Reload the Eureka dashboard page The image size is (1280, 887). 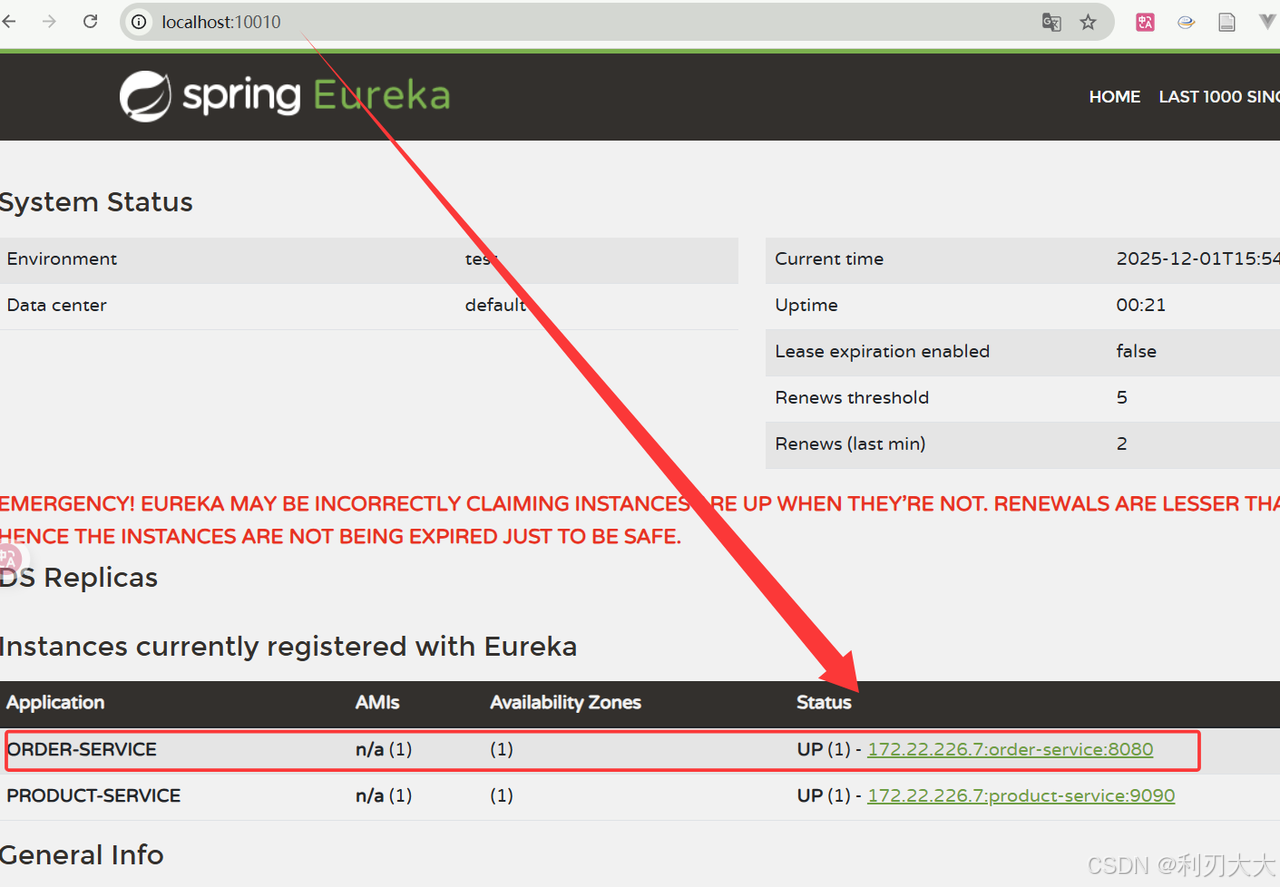coord(90,22)
